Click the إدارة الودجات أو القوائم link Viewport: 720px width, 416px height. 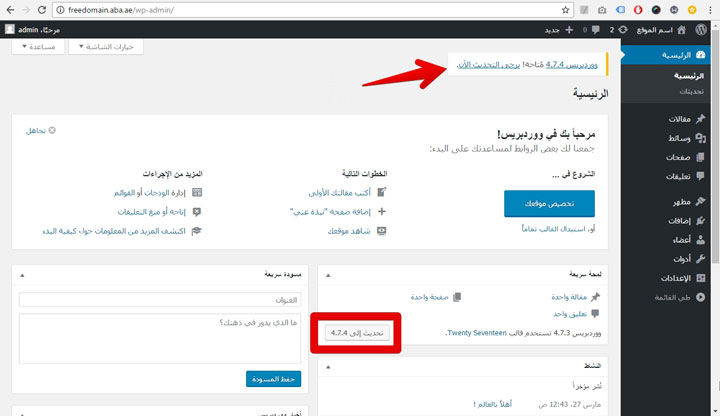[150, 192]
